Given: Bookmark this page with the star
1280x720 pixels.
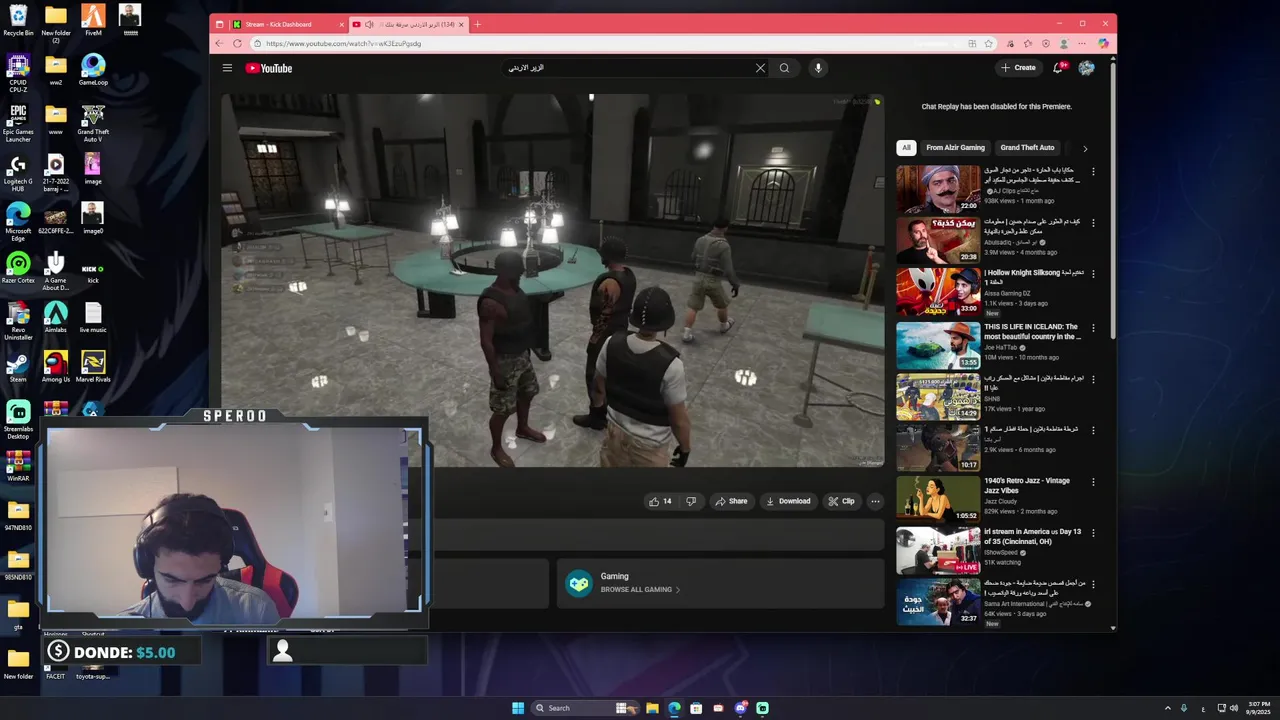Looking at the screenshot, I should tap(989, 43).
